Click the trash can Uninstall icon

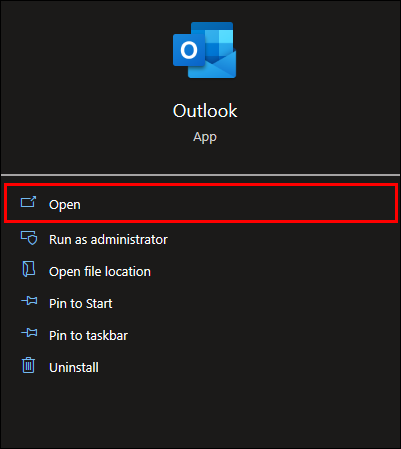28,365
